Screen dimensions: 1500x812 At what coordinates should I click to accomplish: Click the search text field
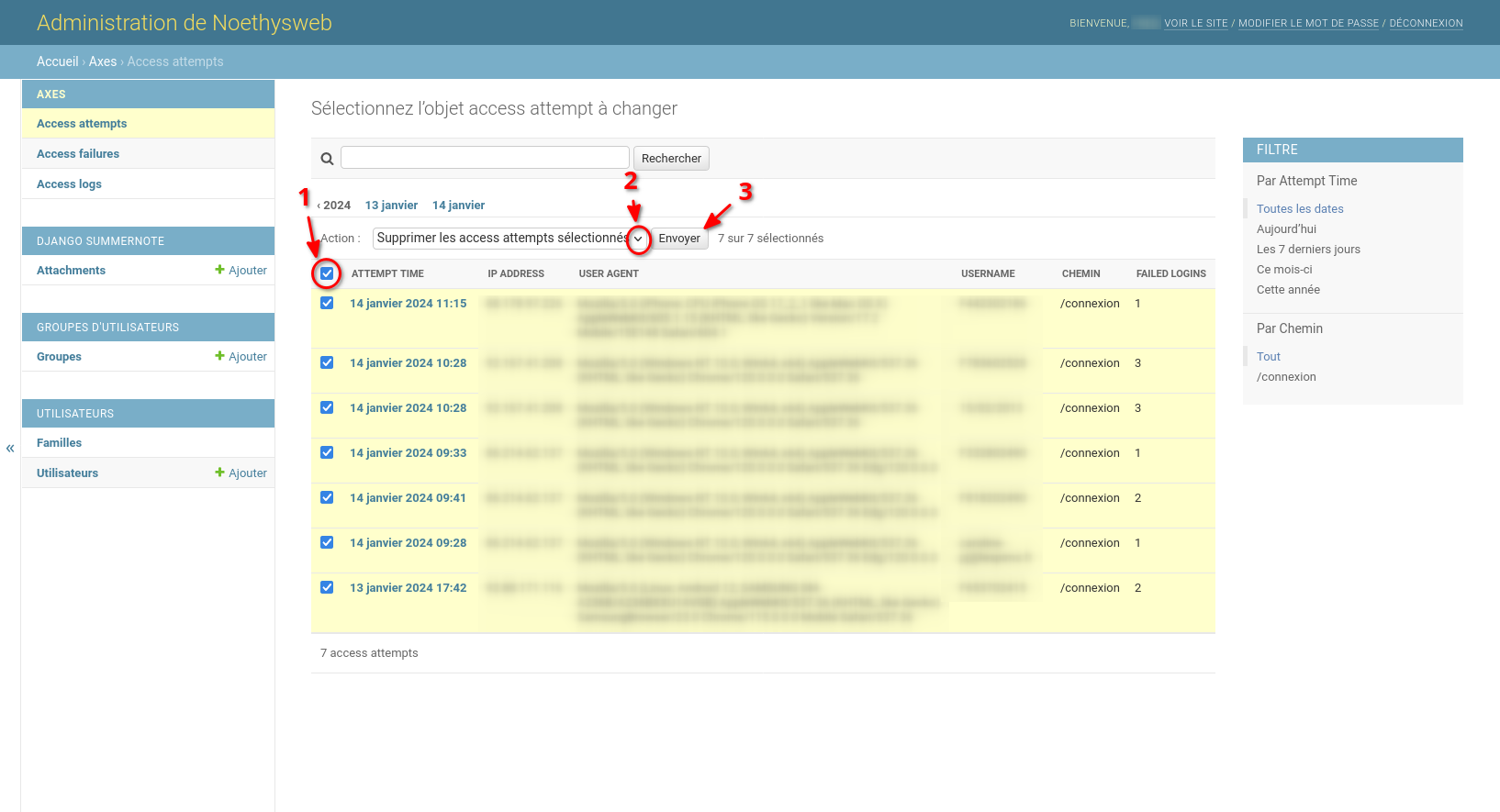click(x=485, y=158)
